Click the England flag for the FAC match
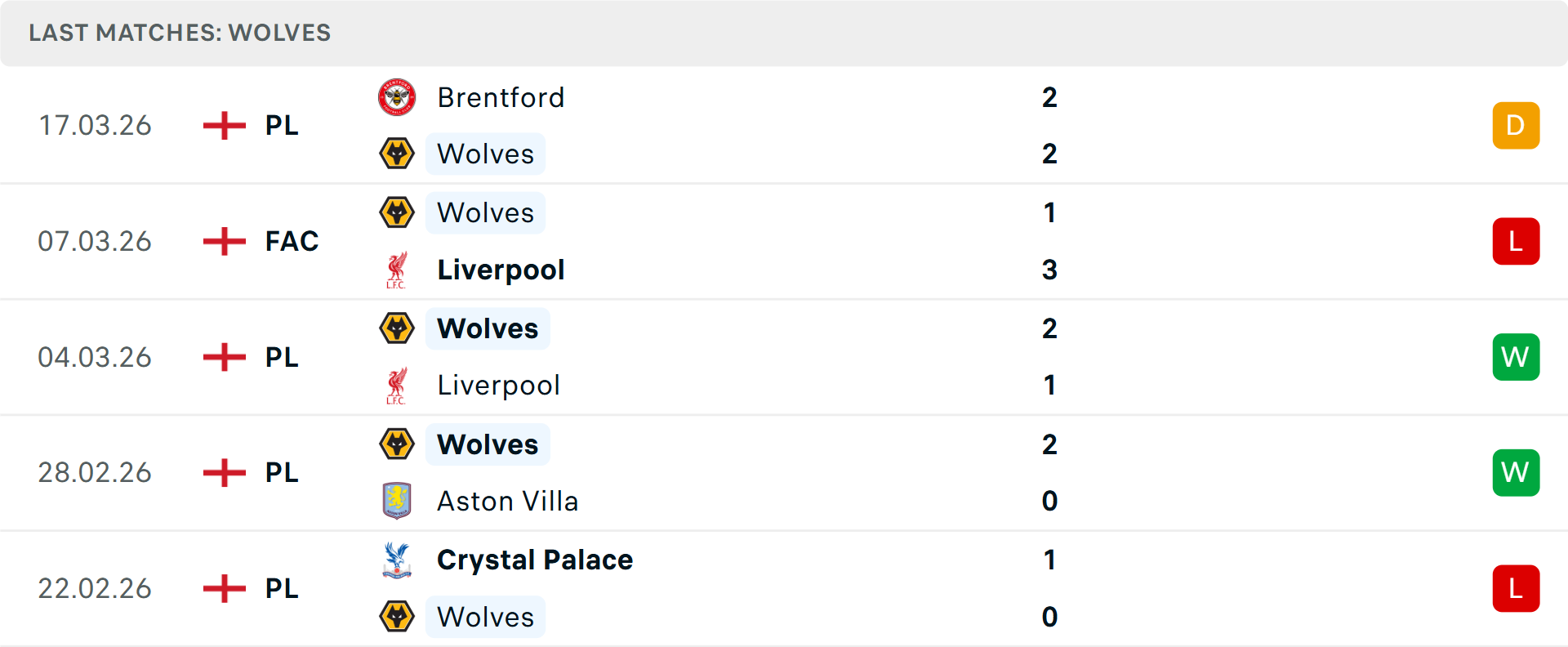Viewport: 1568px width, 647px height. (222, 241)
